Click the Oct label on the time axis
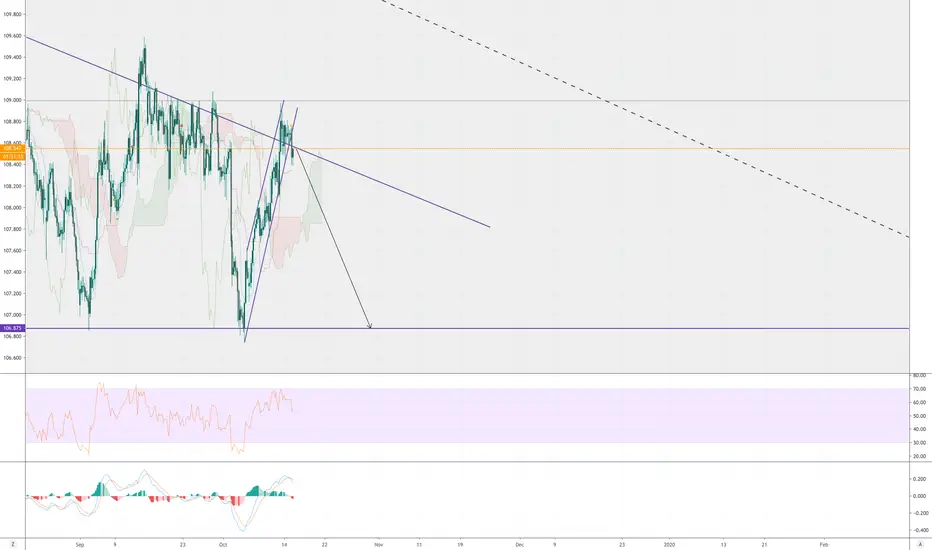 pyautogui.click(x=223, y=544)
